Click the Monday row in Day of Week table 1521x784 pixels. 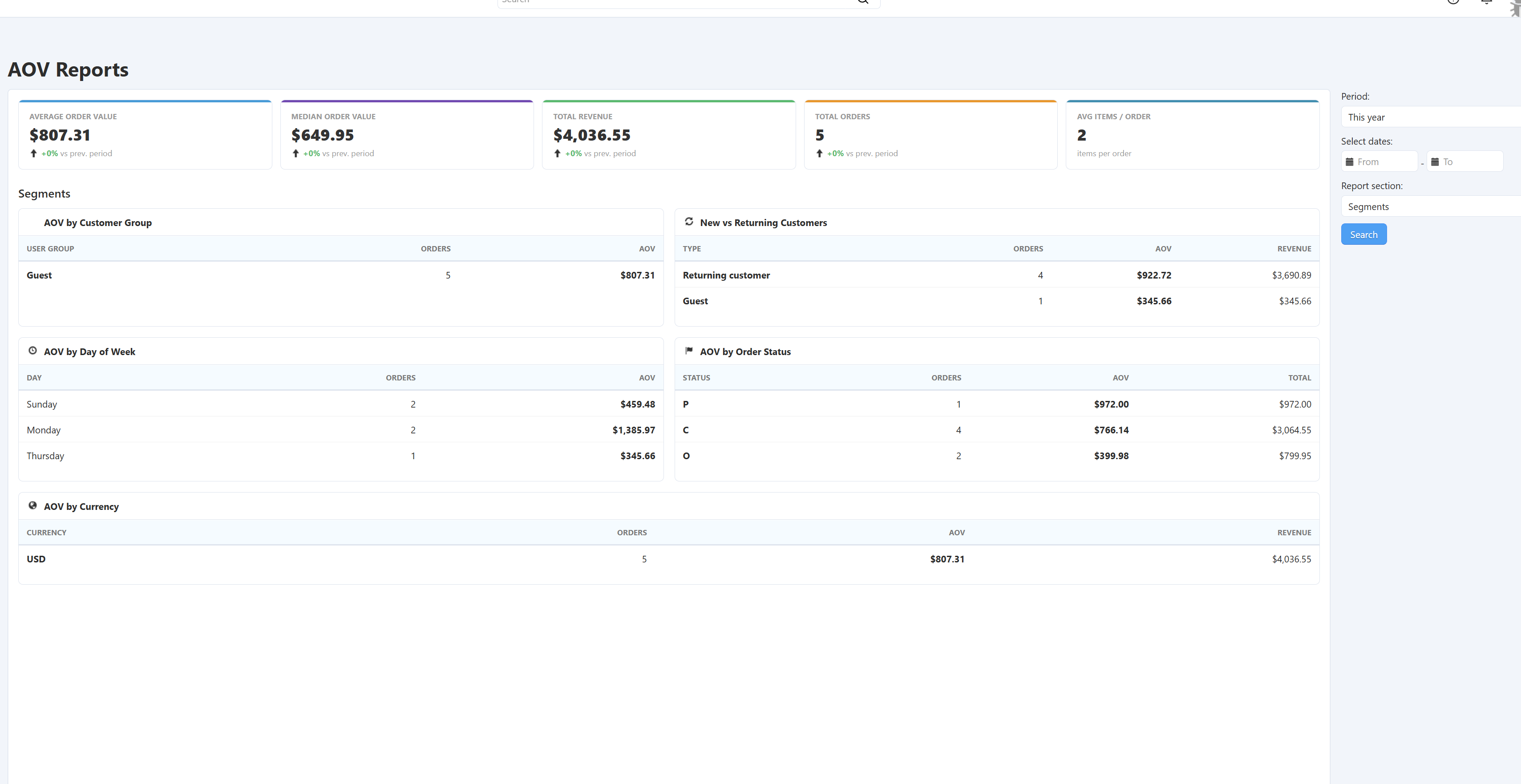[x=44, y=430]
